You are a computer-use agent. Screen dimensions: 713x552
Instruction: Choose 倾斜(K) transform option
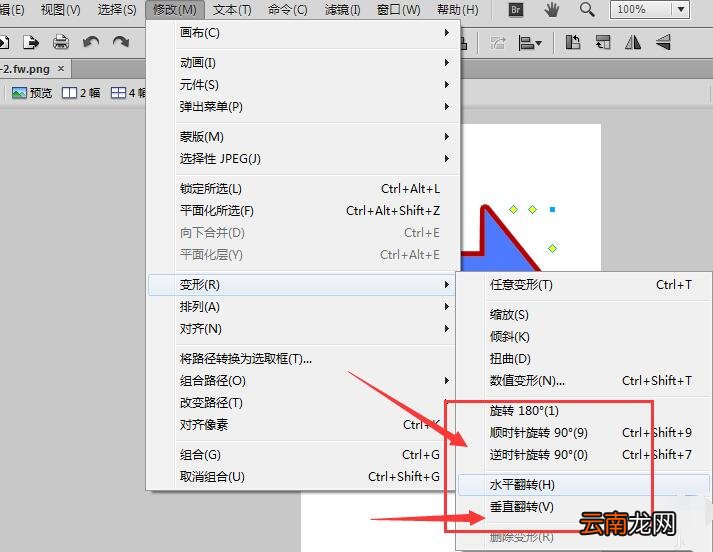[584, 336]
